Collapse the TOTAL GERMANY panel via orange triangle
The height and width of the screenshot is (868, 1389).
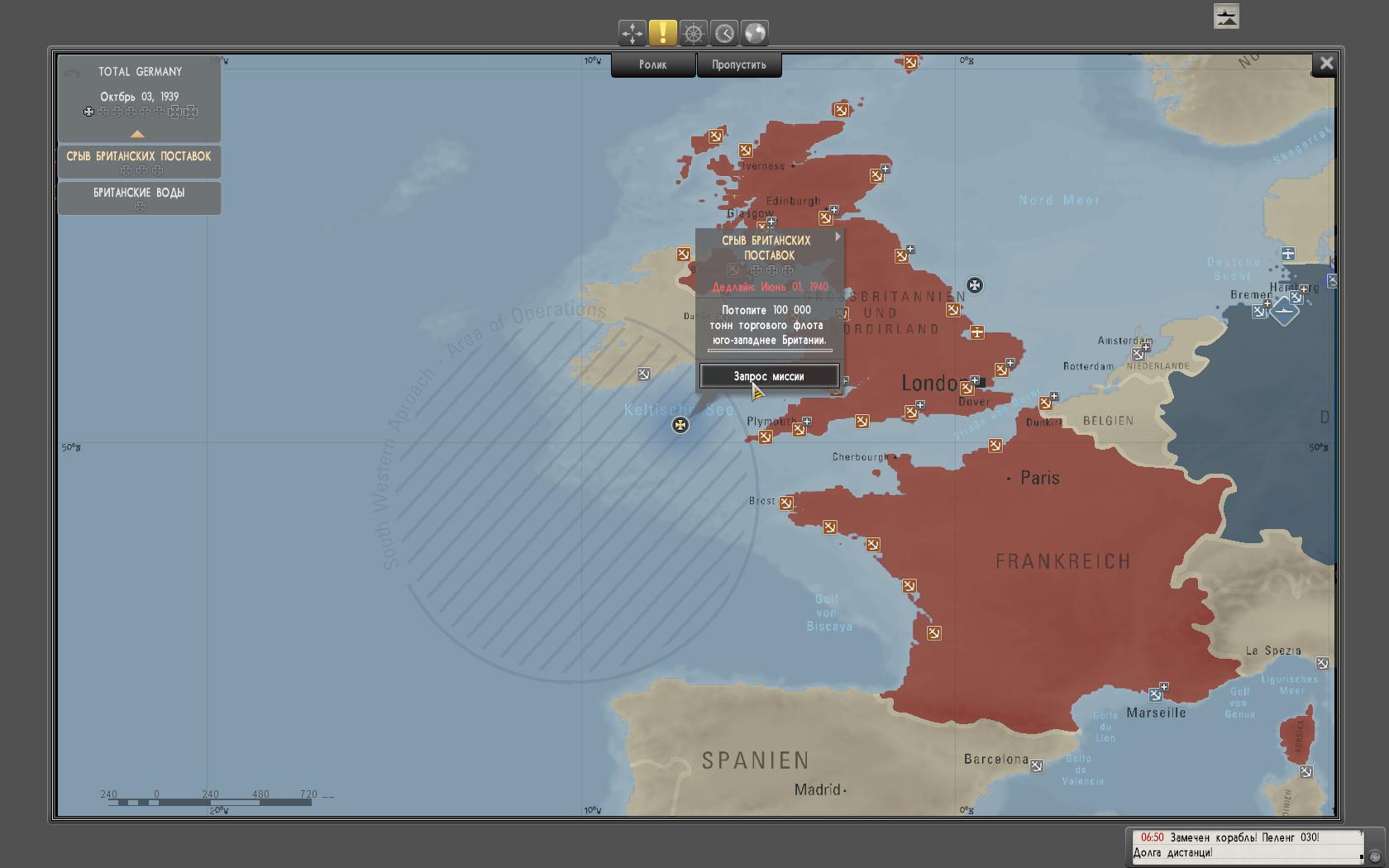click(137, 134)
